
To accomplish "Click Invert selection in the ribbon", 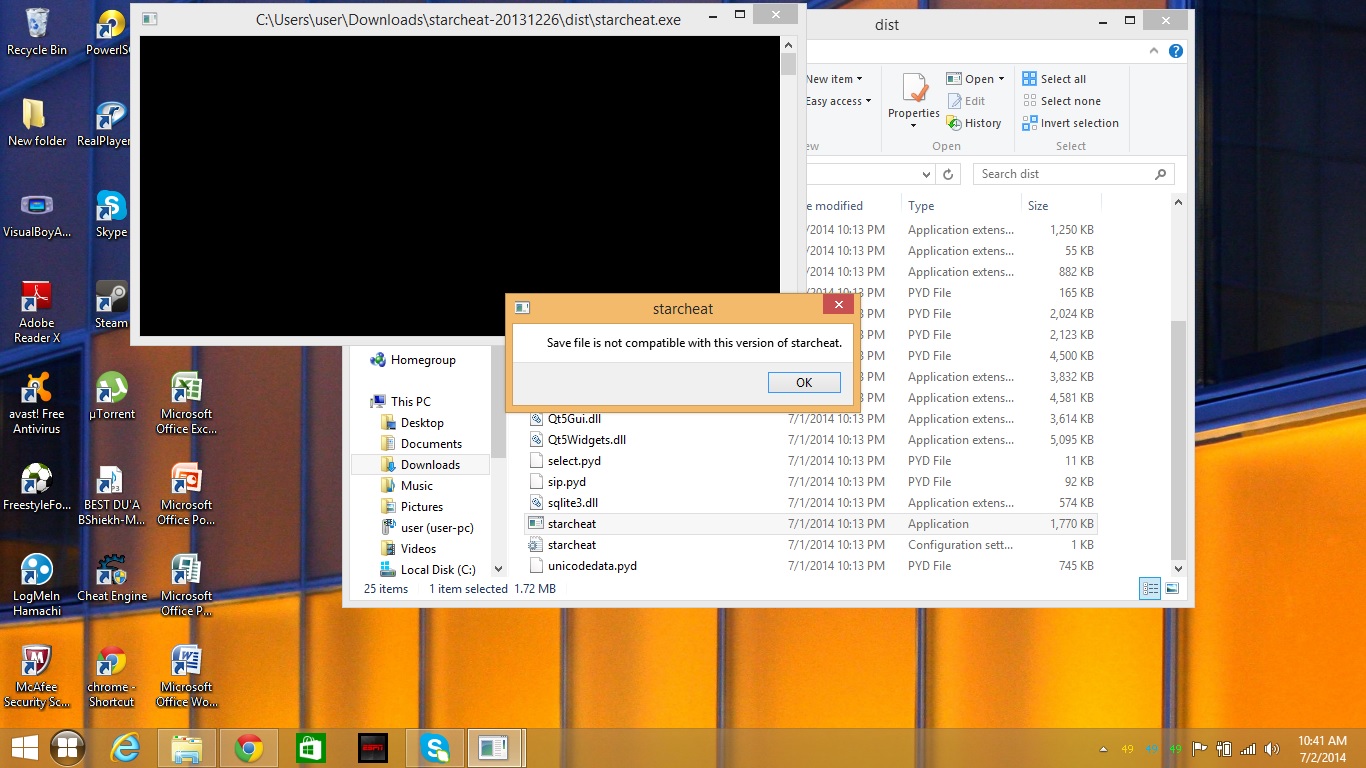I will click(x=1070, y=123).
